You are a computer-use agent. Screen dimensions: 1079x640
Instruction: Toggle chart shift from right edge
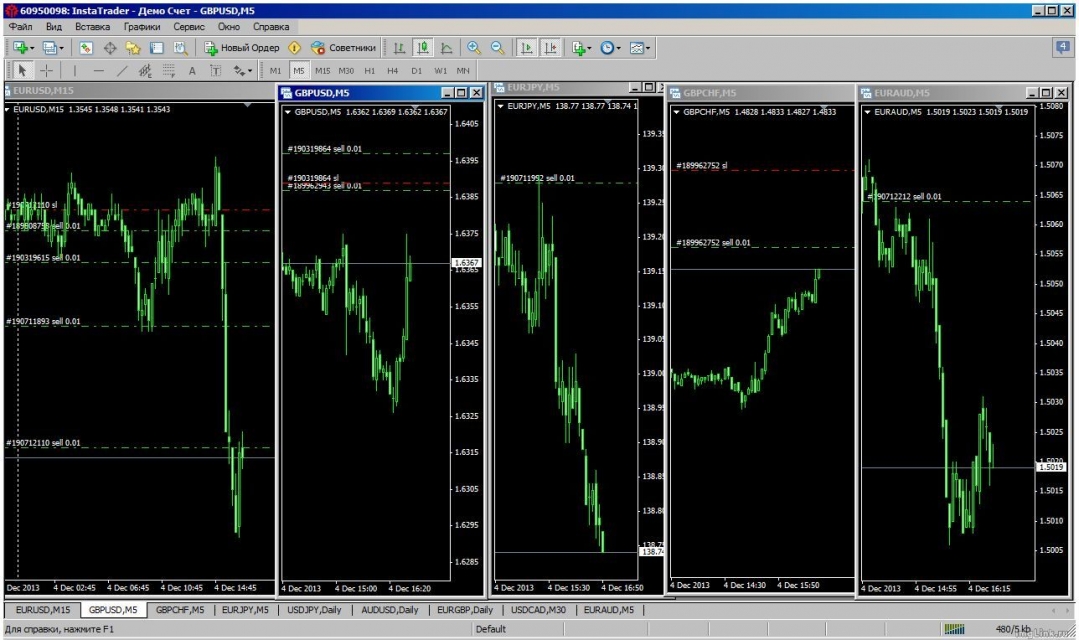pyautogui.click(x=549, y=47)
